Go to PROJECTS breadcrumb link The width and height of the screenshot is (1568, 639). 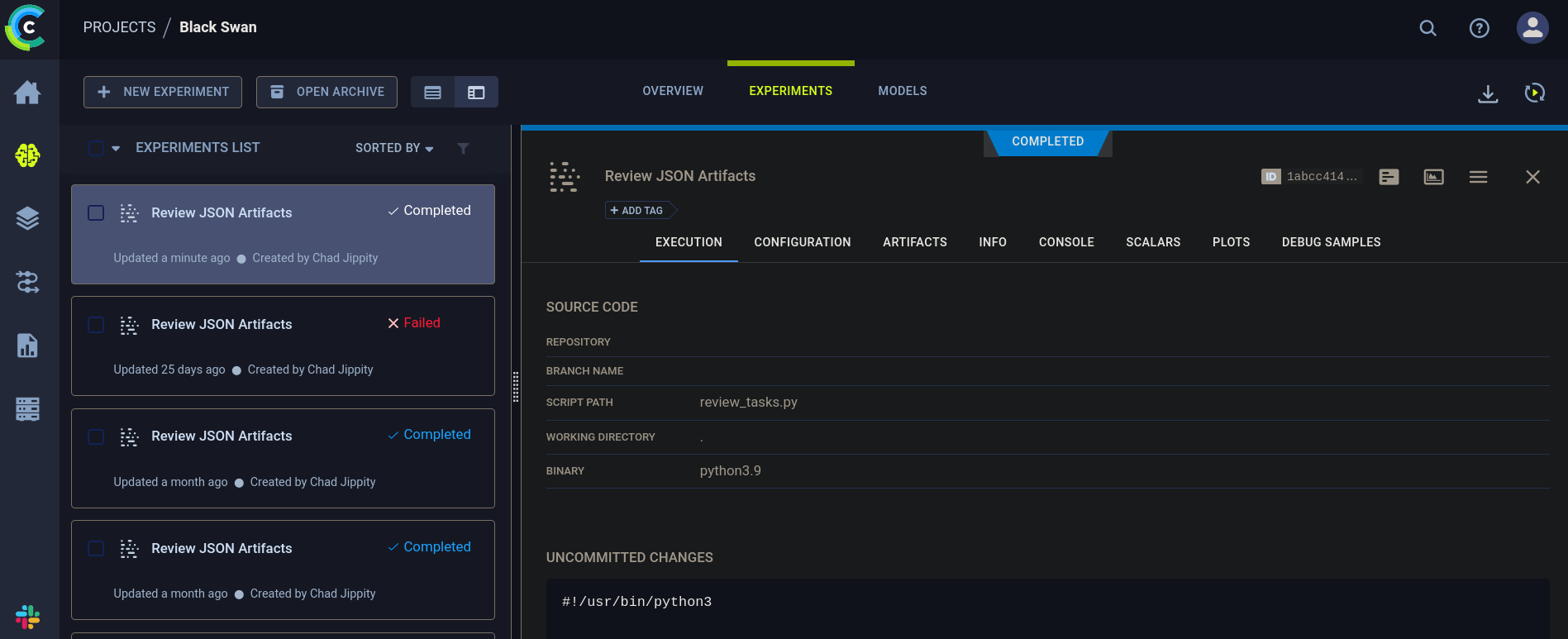(119, 27)
